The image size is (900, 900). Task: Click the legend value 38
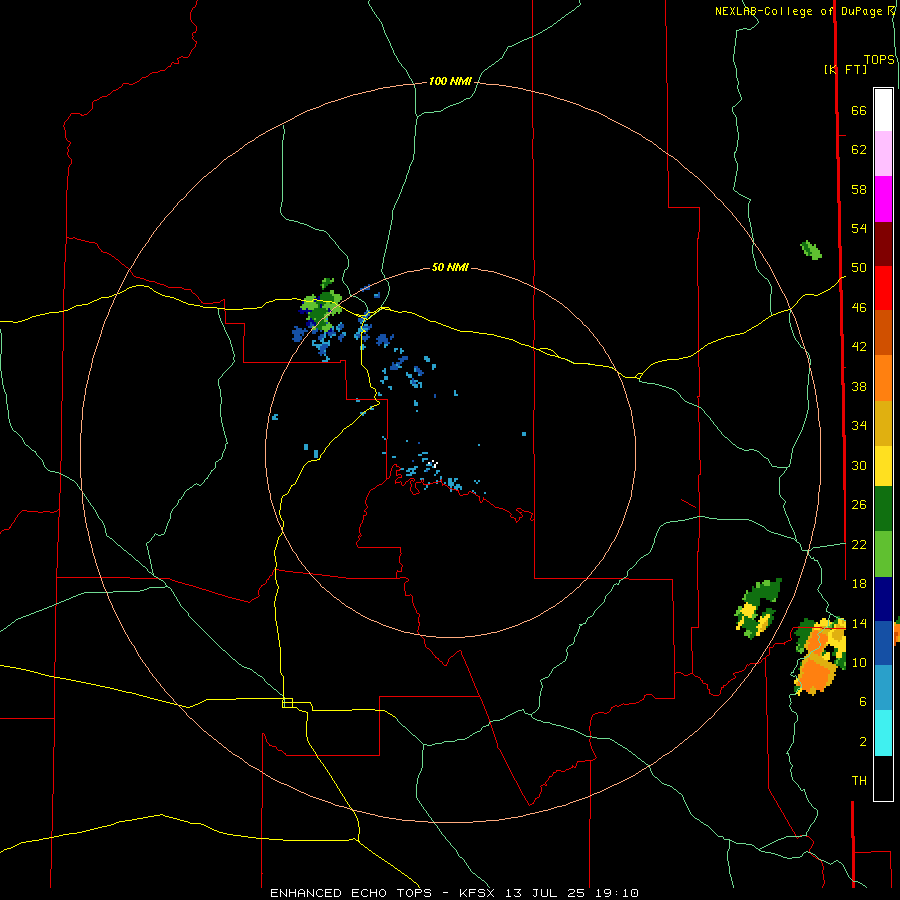(x=859, y=386)
